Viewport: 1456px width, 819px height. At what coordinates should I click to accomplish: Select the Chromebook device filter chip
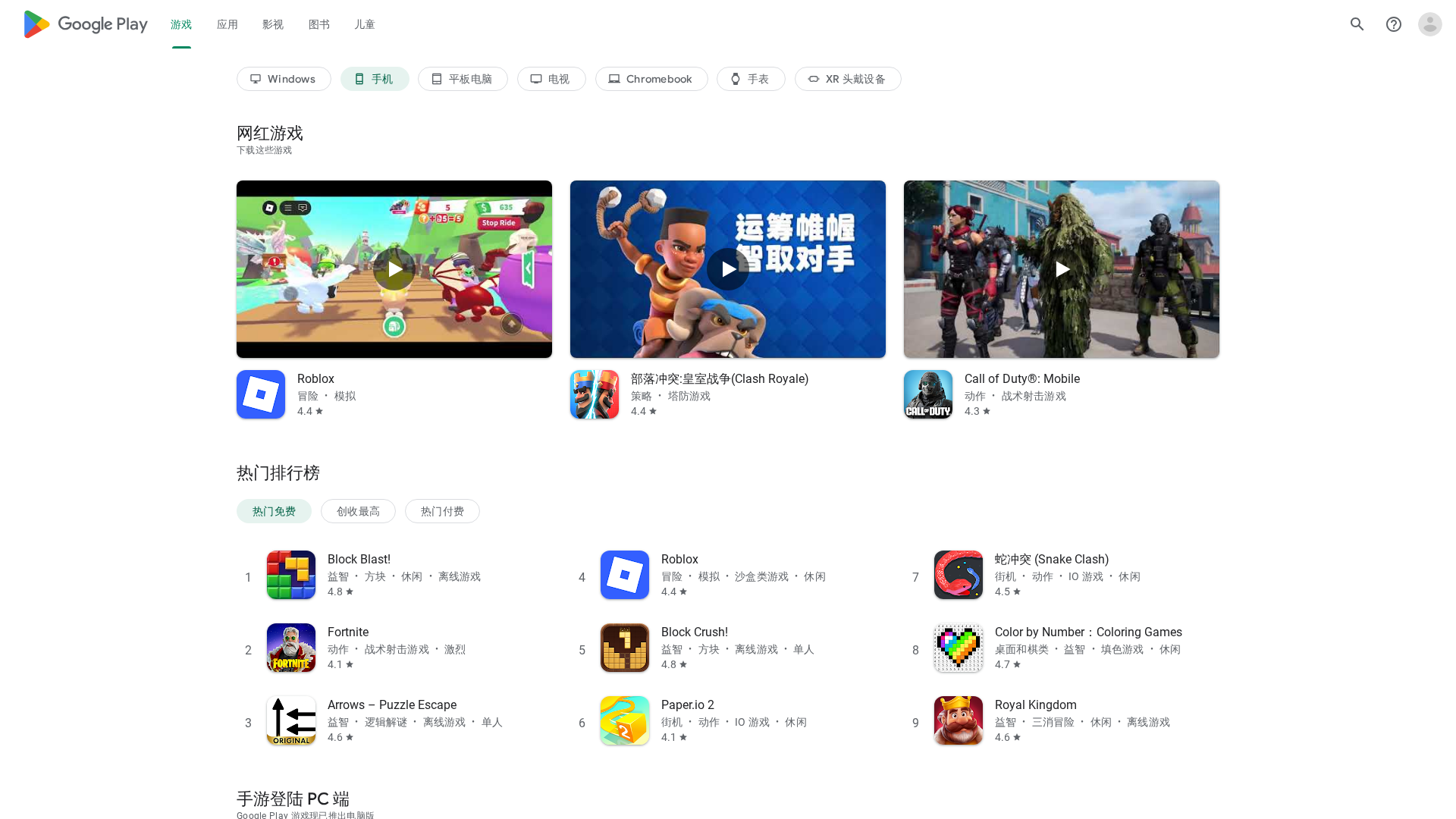(x=651, y=79)
